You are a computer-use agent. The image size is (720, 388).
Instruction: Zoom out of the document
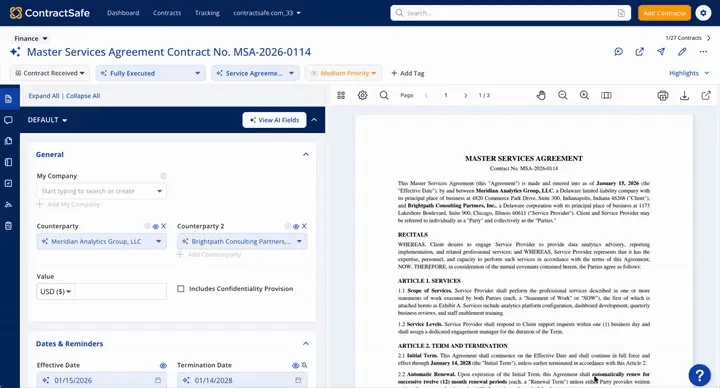pyautogui.click(x=562, y=96)
